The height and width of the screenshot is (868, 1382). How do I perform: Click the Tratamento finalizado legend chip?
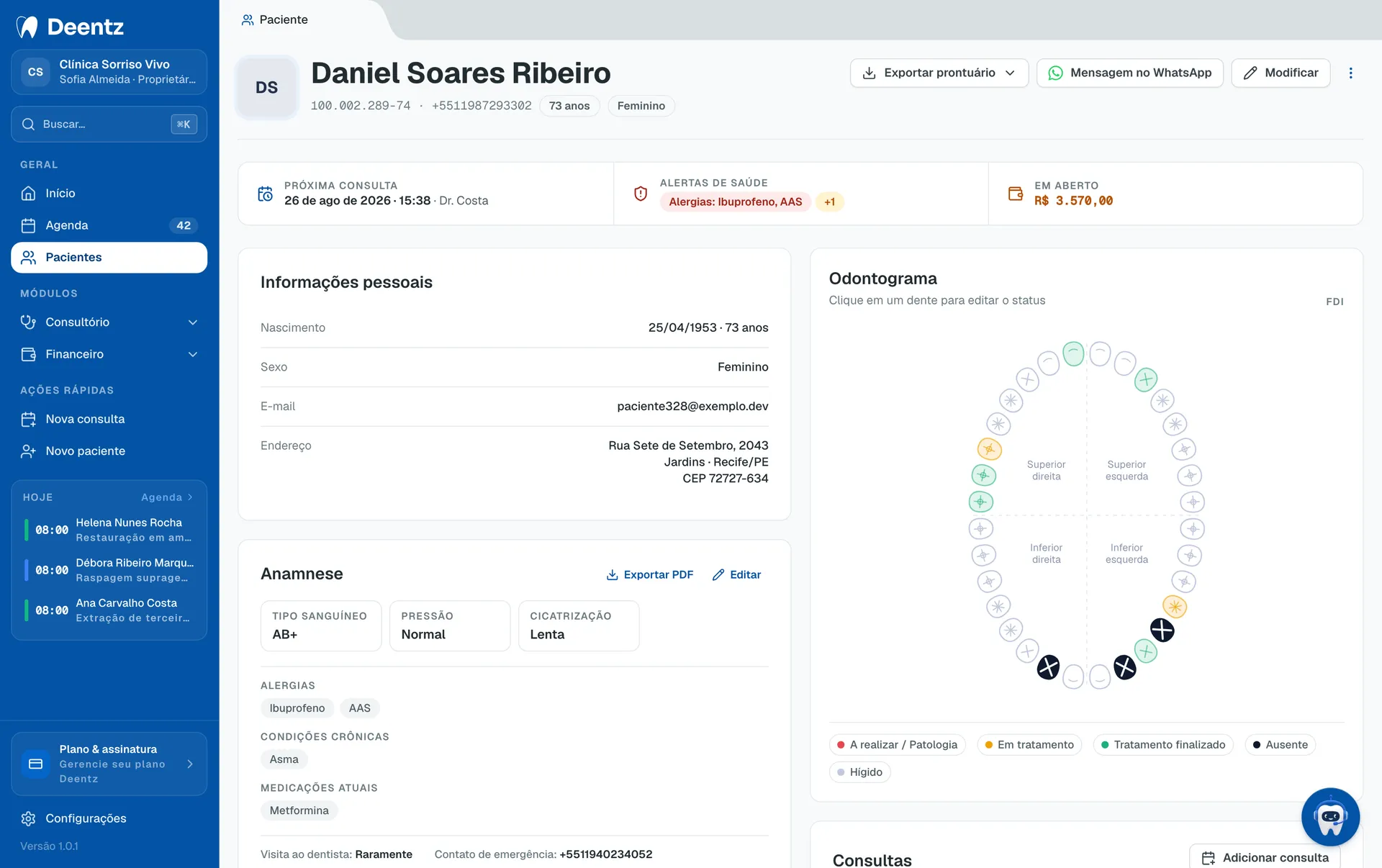click(1163, 744)
